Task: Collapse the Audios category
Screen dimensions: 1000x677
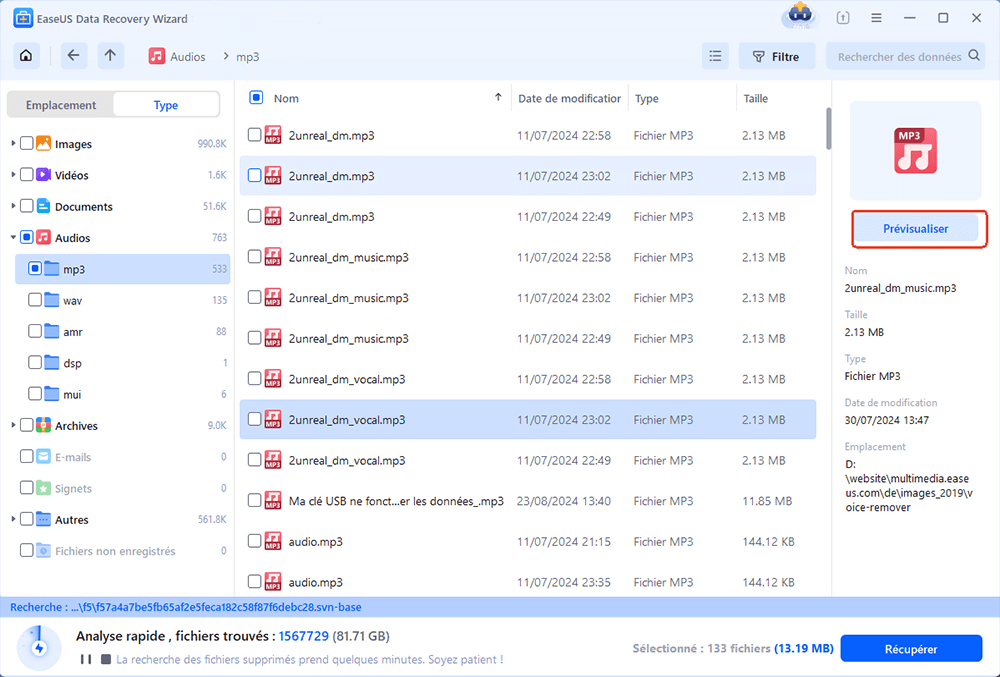Action: click(x=13, y=238)
